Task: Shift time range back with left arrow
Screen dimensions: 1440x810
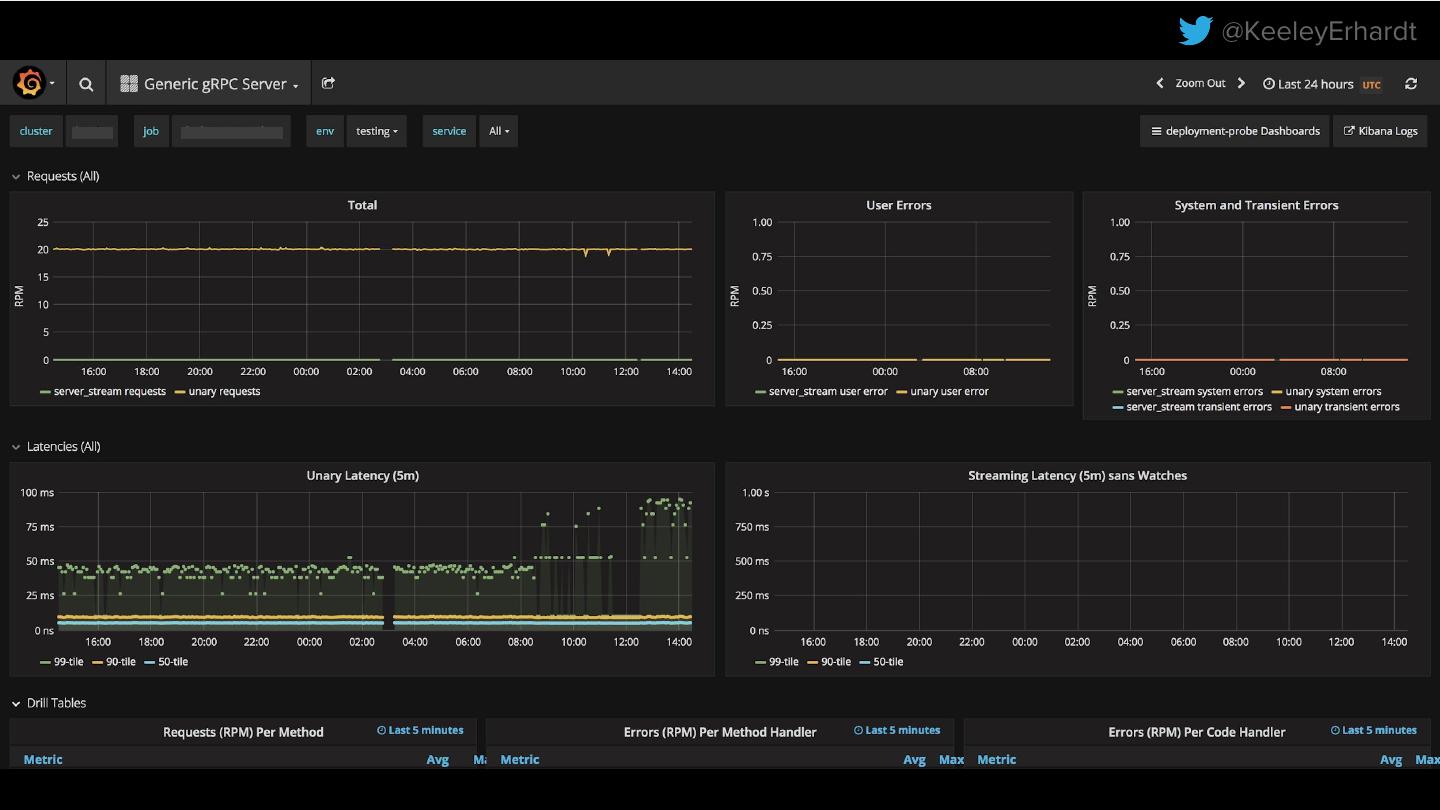Action: pos(1160,84)
